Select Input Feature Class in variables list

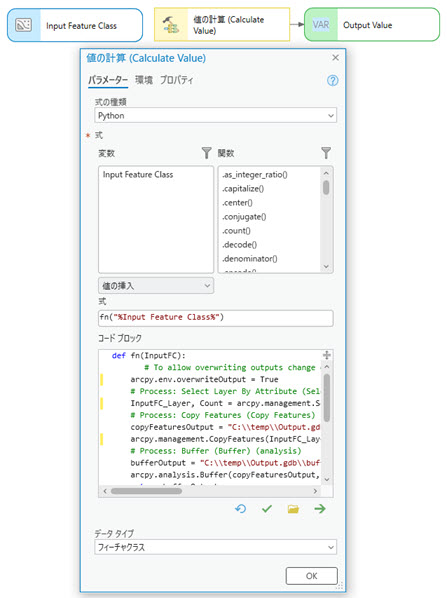coord(138,175)
